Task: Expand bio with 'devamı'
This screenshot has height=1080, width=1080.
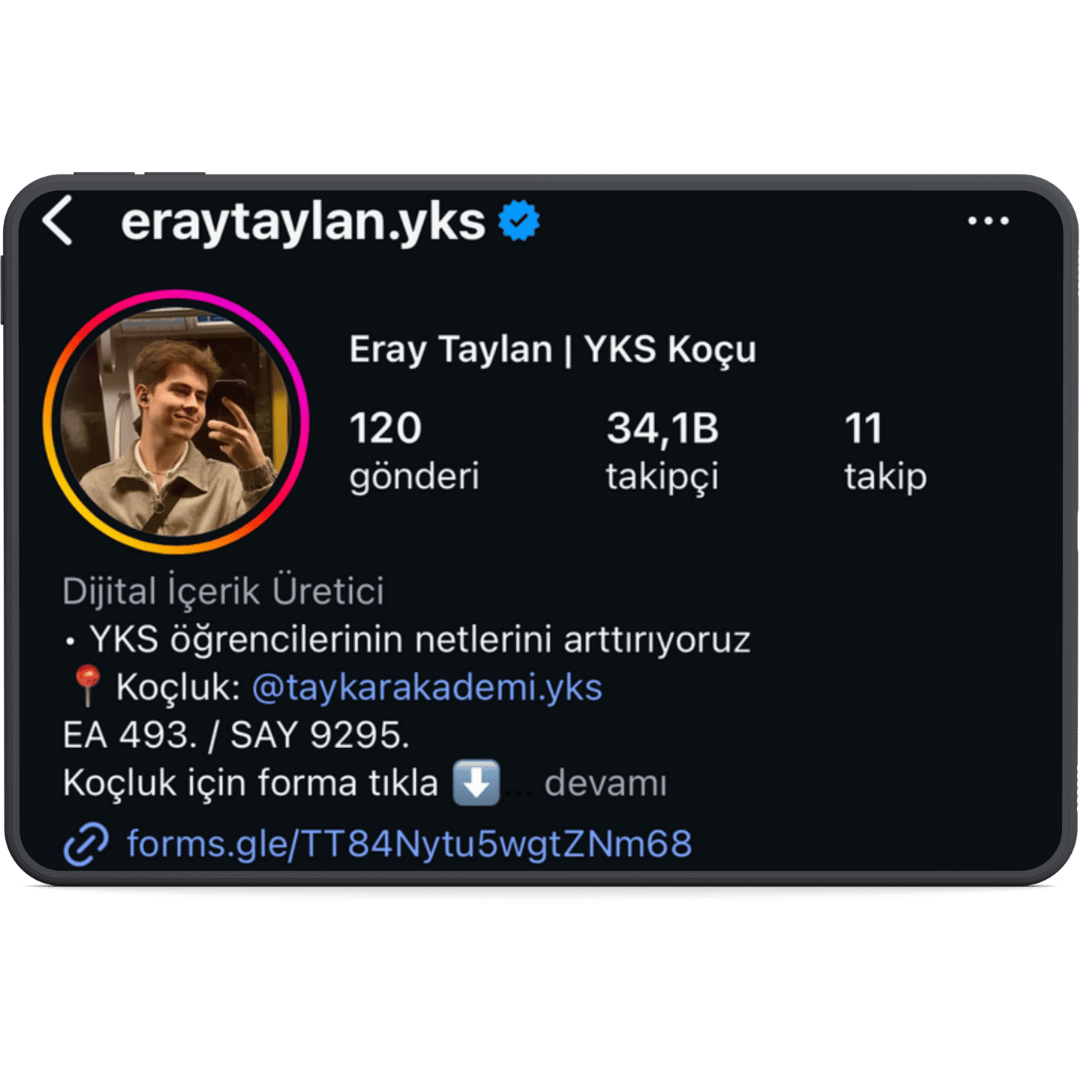Action: pos(605,783)
